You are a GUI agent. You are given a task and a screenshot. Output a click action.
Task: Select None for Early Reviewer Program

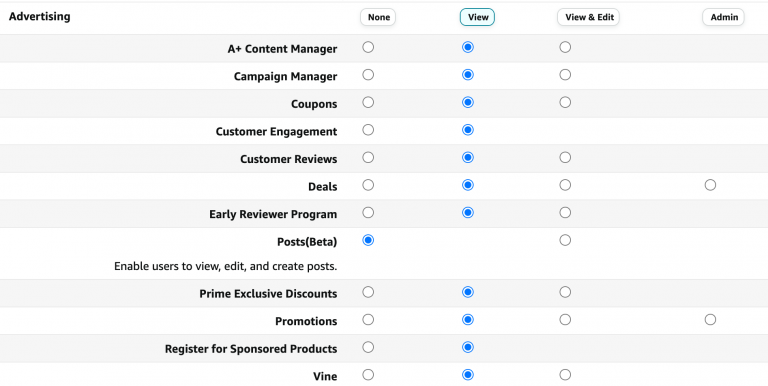[x=368, y=213]
